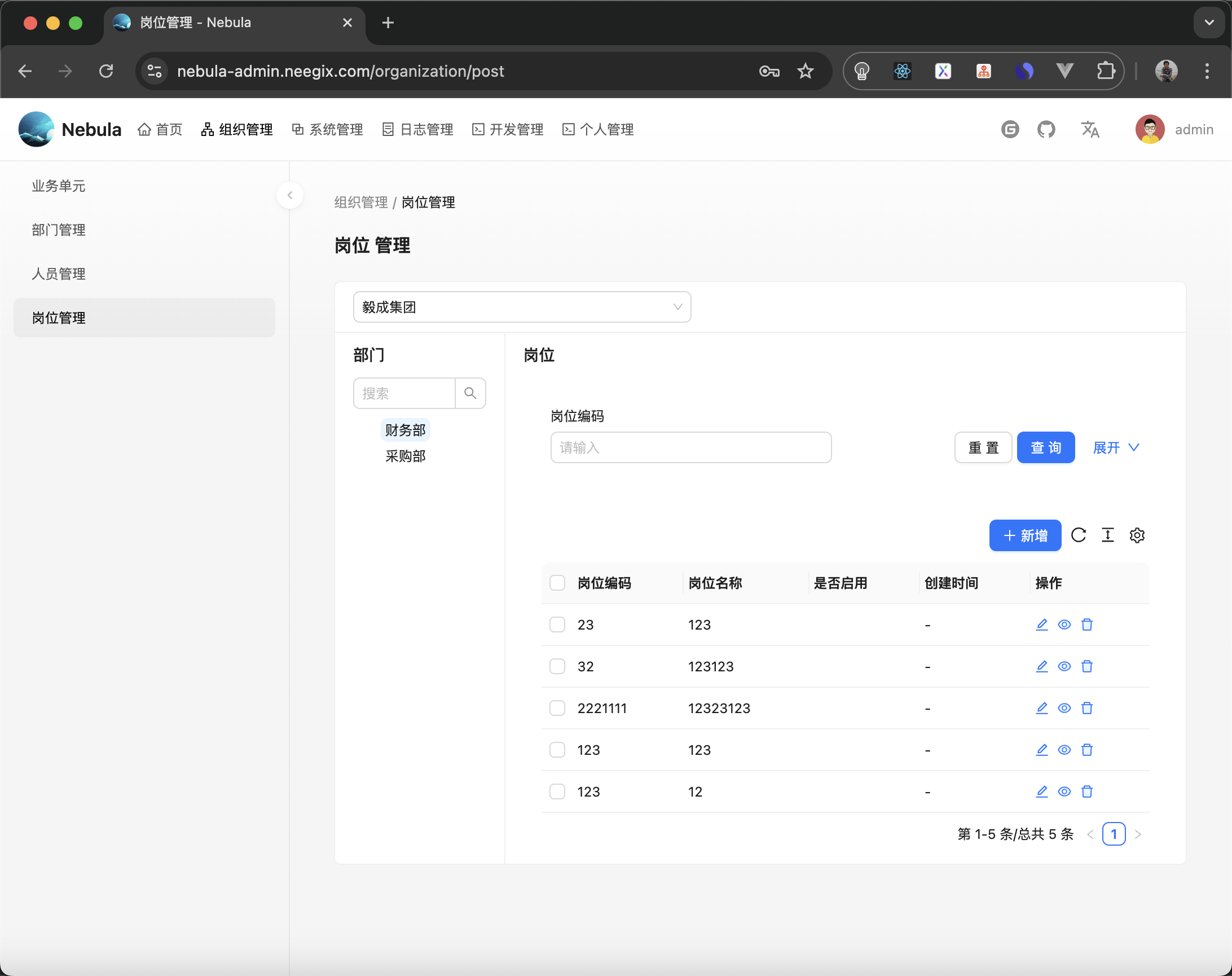Check the row checkbox for post 23
This screenshot has width=1232, height=976.
[557, 625]
